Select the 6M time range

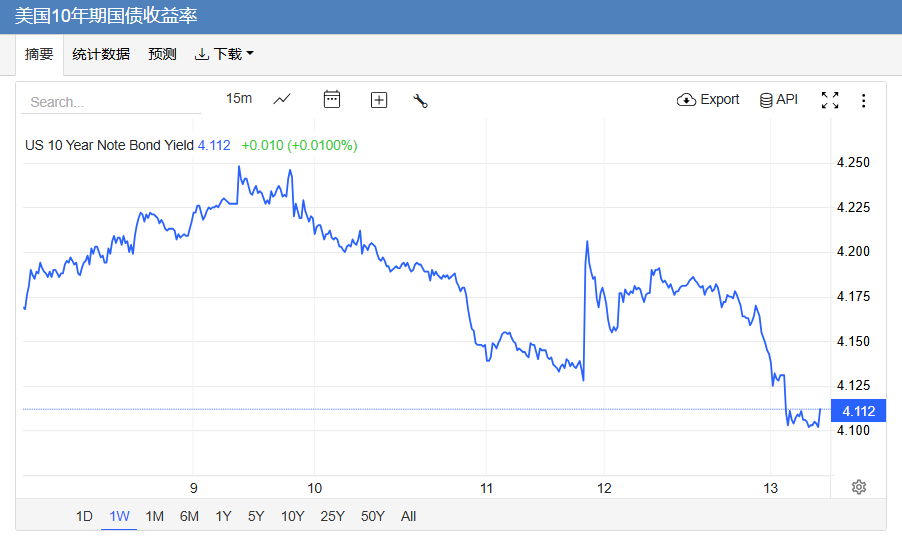(x=189, y=516)
